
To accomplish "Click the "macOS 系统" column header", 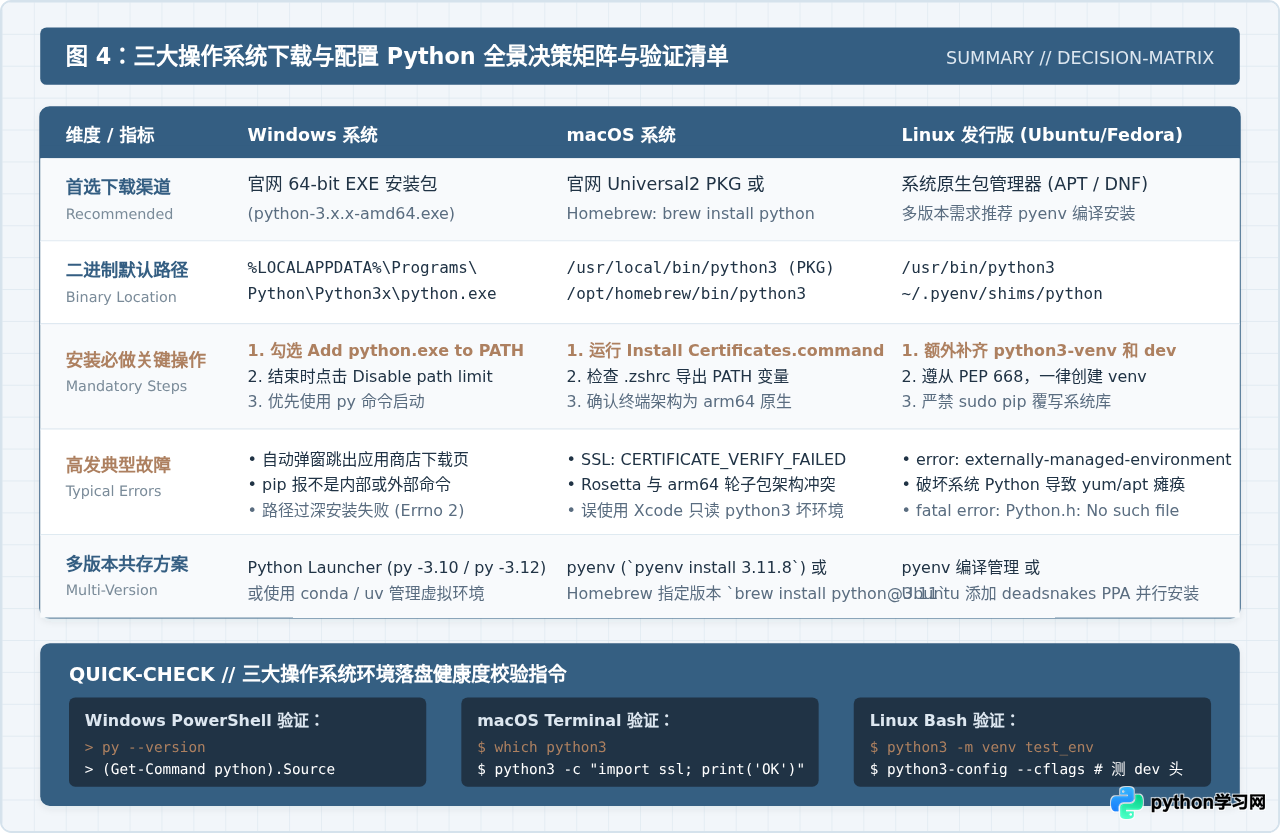I will pos(621,135).
